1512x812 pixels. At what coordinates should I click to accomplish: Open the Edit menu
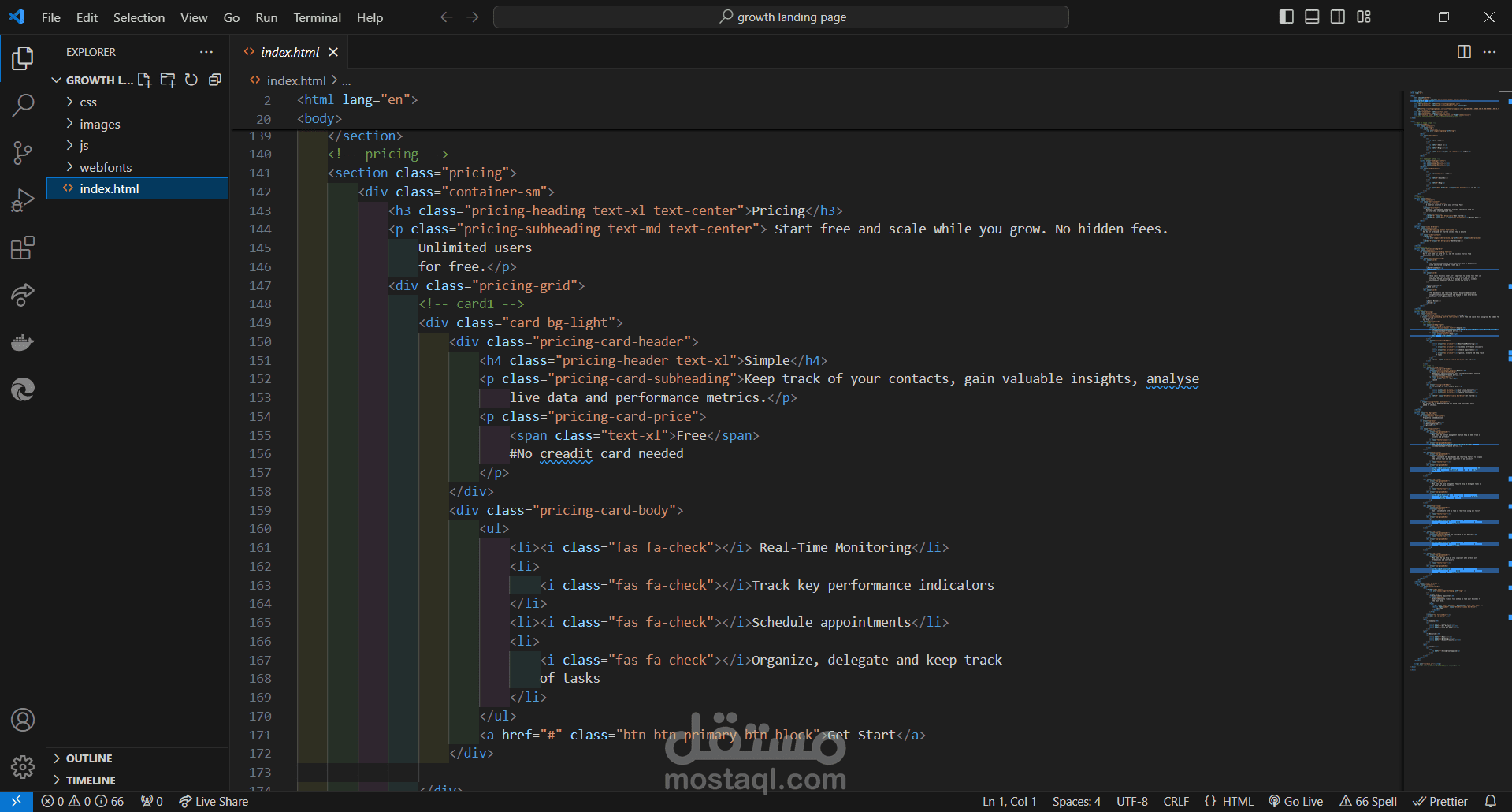[x=87, y=17]
